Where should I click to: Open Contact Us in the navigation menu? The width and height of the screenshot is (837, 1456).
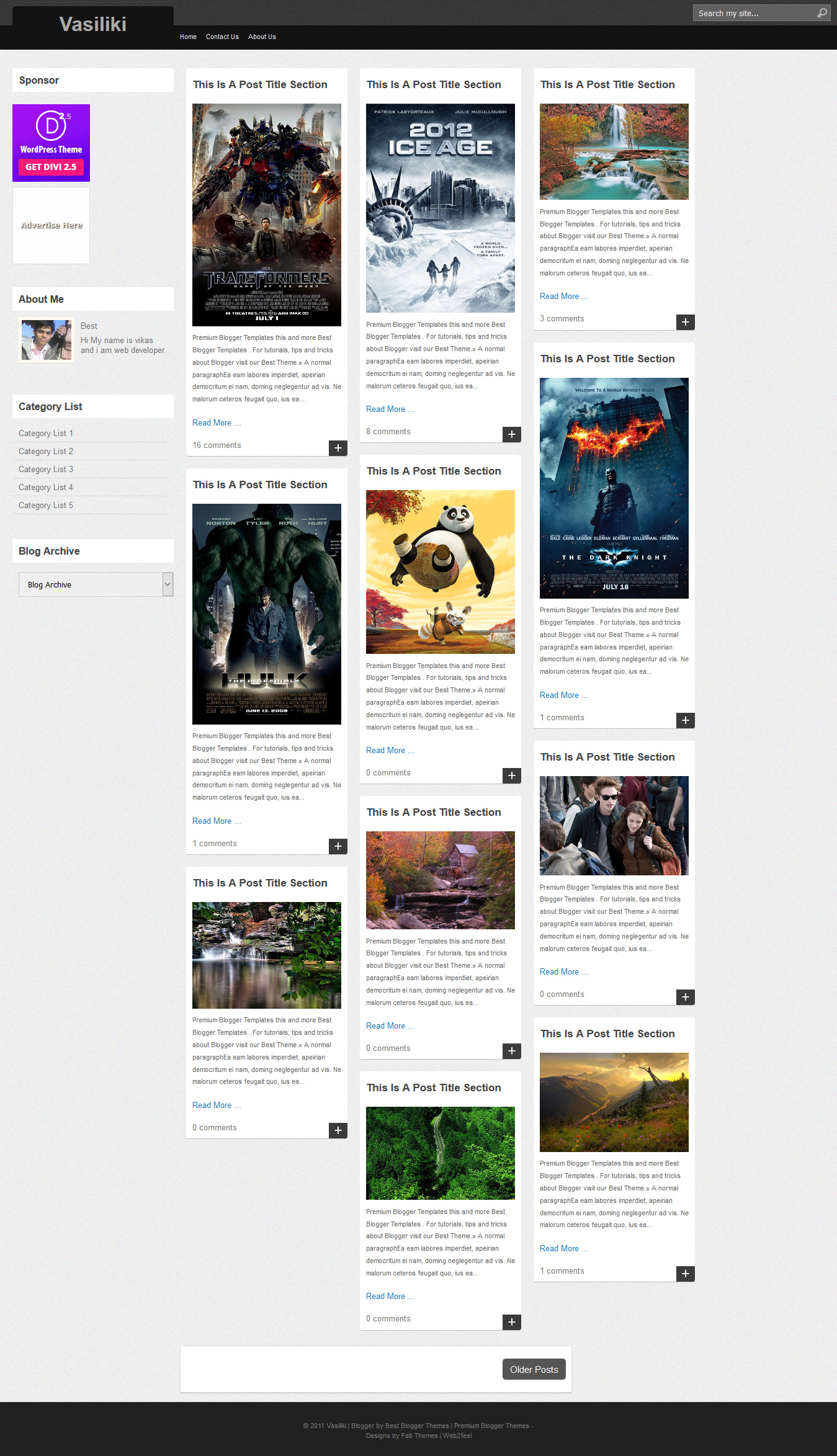[222, 37]
